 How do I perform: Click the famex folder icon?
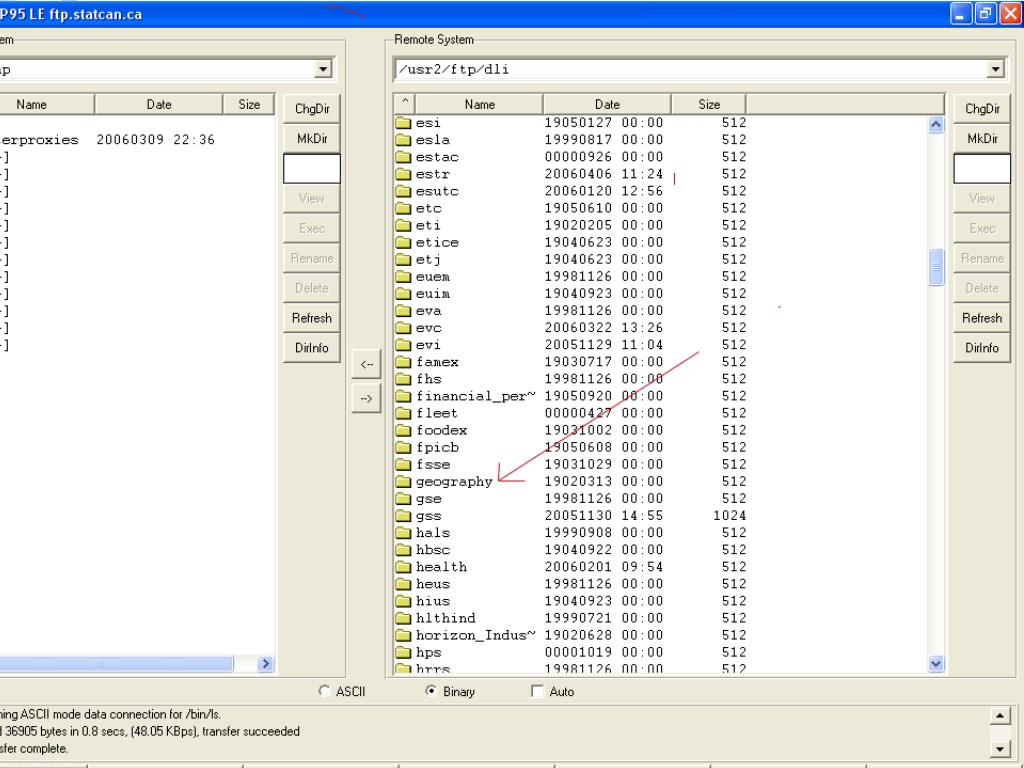(403, 362)
